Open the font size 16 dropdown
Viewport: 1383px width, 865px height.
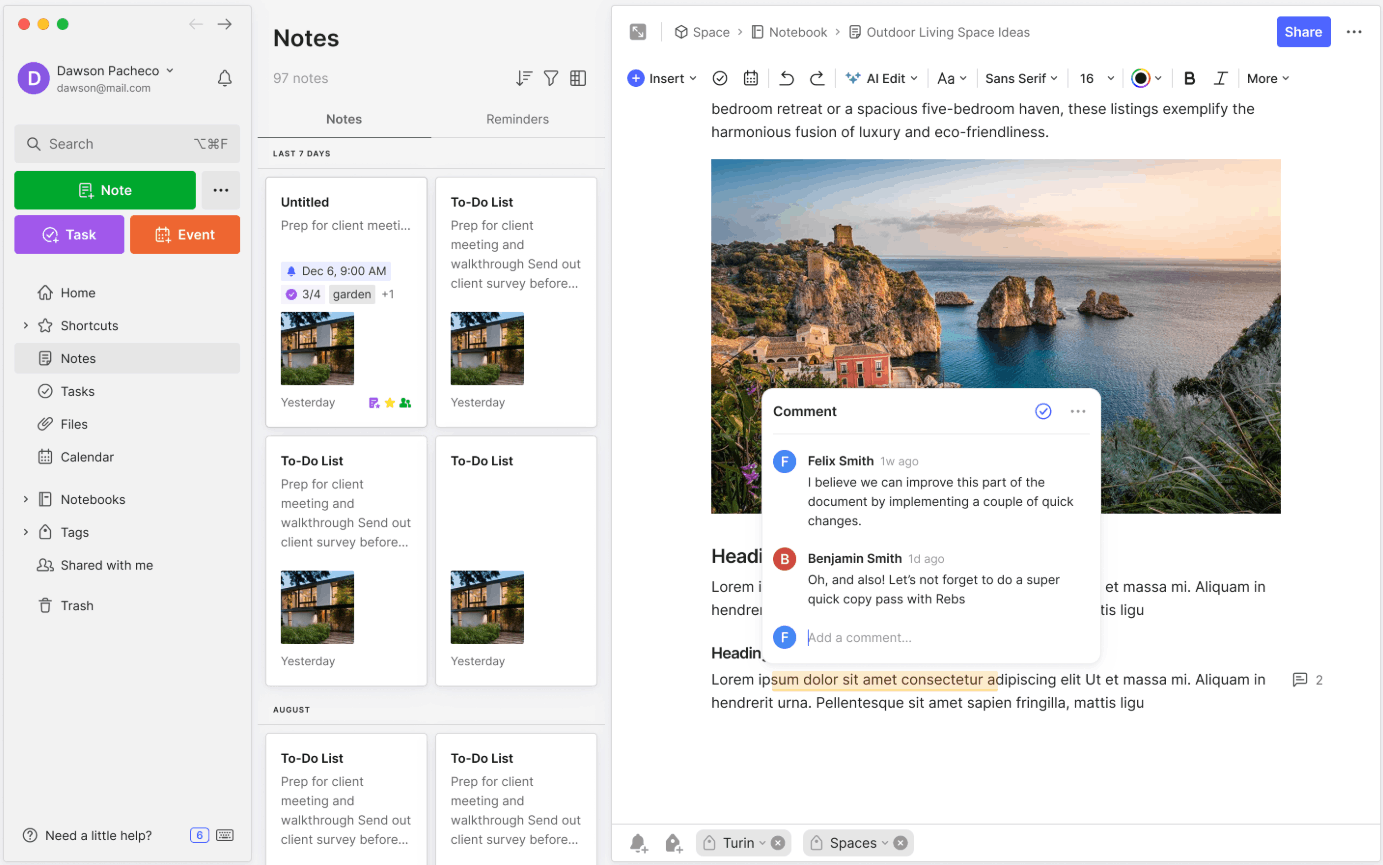click(x=1093, y=77)
